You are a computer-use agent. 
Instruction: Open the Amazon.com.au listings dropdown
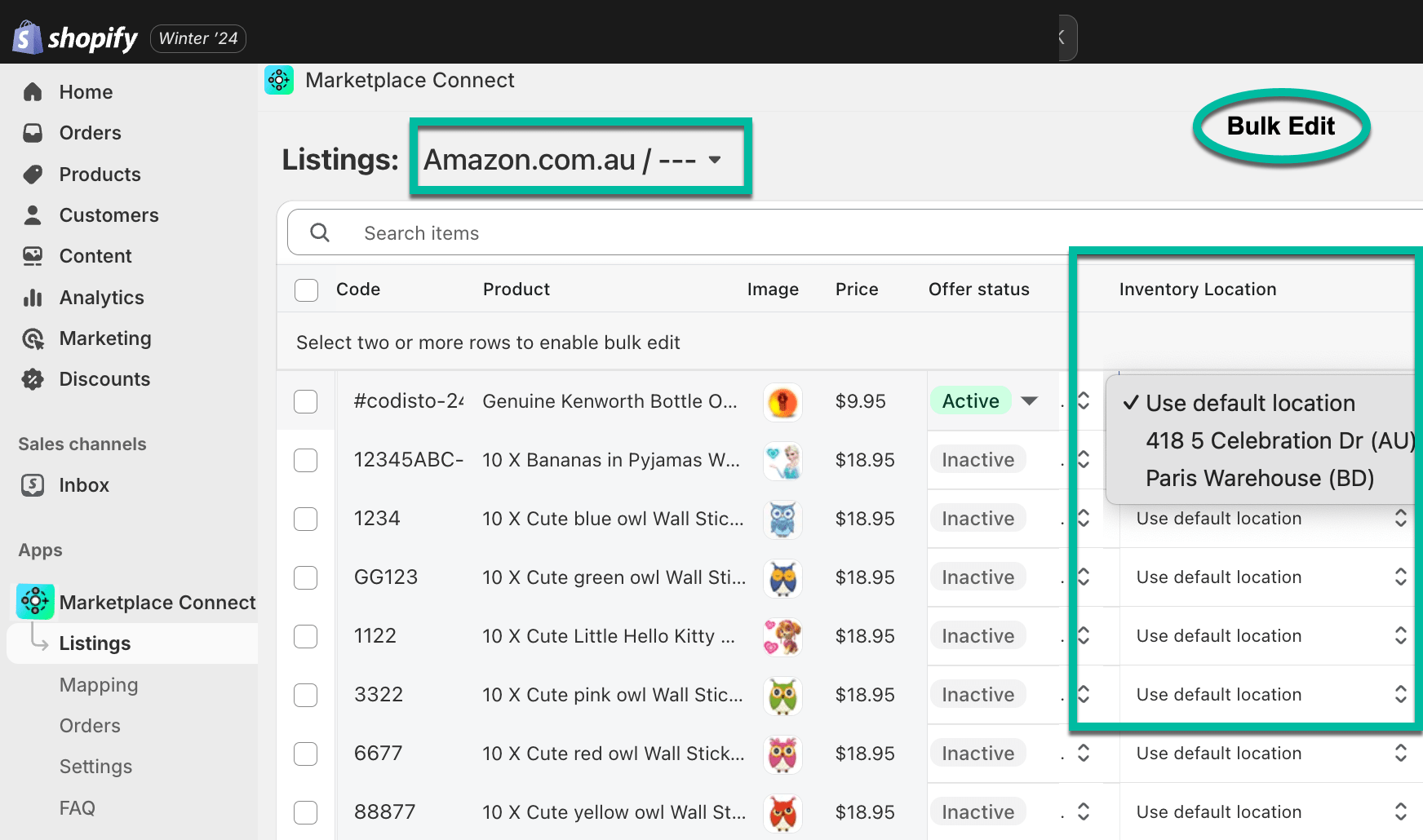coord(579,159)
